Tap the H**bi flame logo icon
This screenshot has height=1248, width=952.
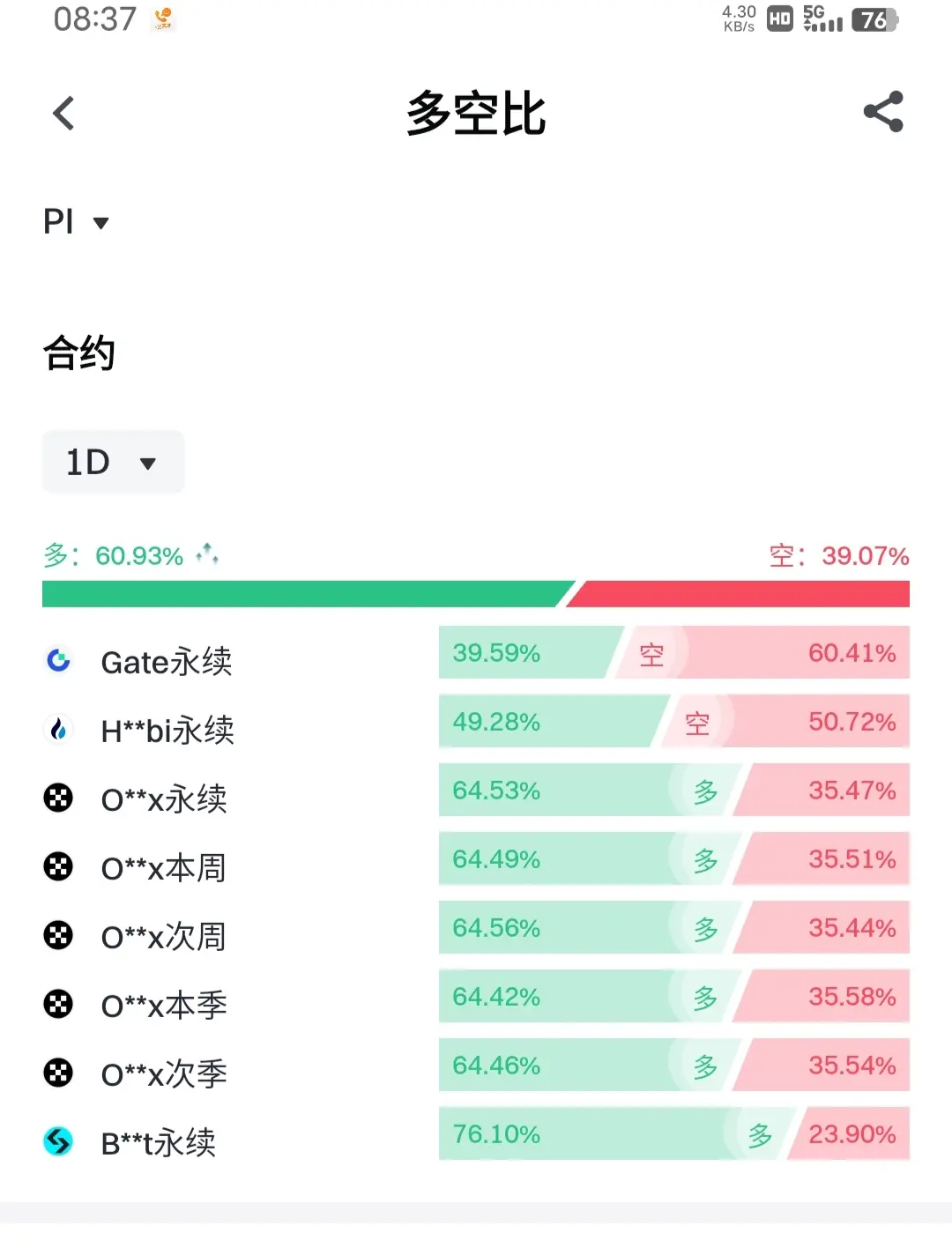58,729
